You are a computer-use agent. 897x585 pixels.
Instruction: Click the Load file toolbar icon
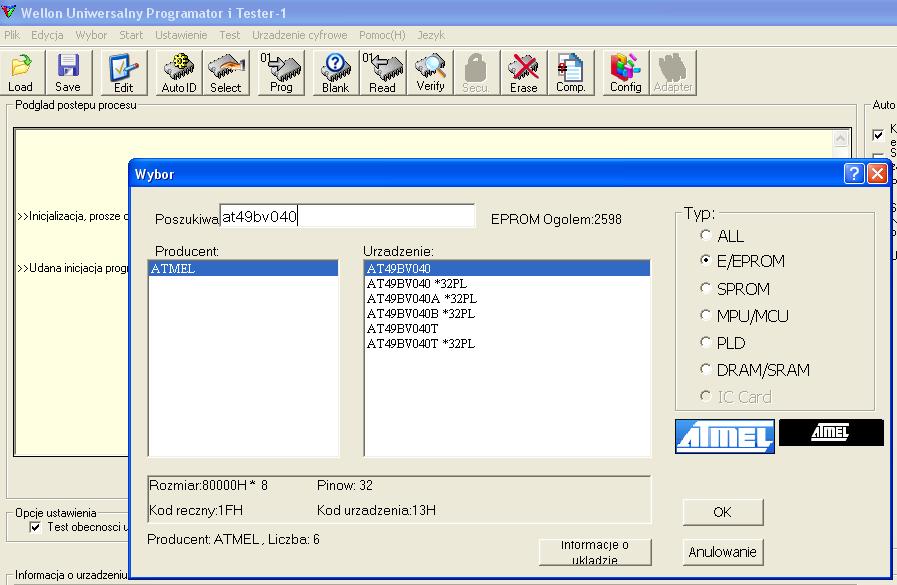click(x=20, y=72)
